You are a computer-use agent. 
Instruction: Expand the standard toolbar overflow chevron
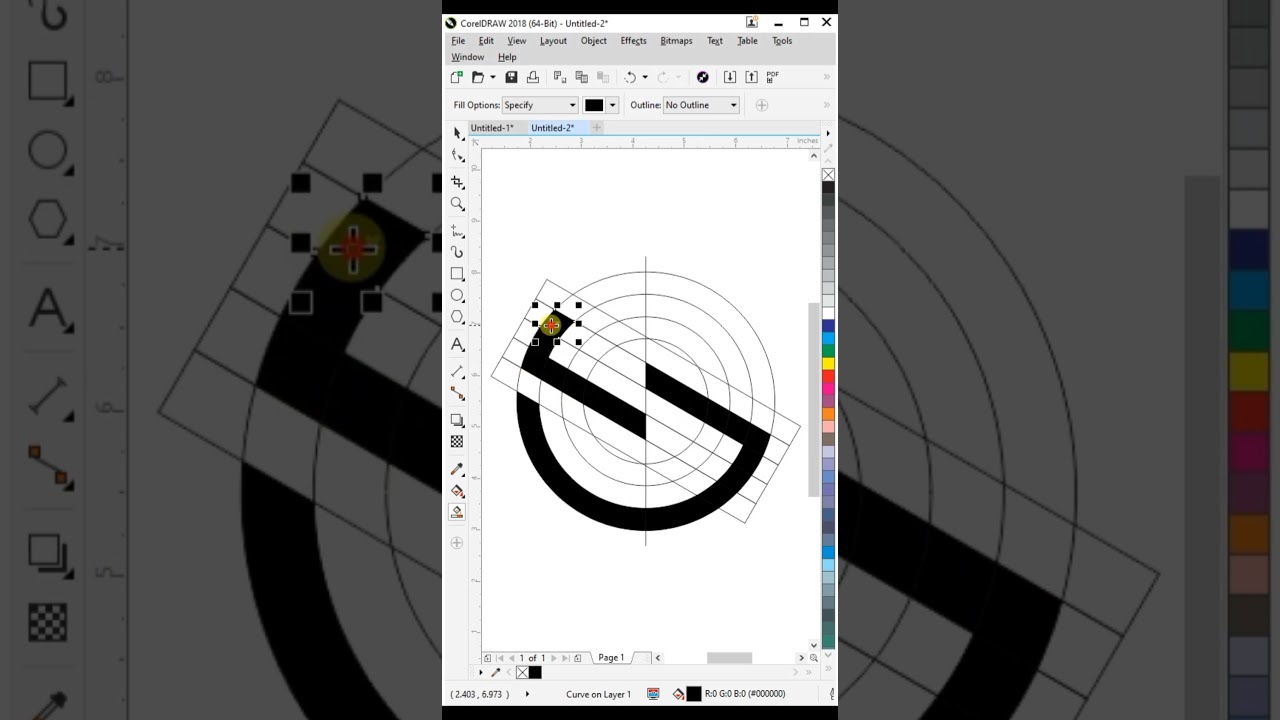[x=827, y=77]
